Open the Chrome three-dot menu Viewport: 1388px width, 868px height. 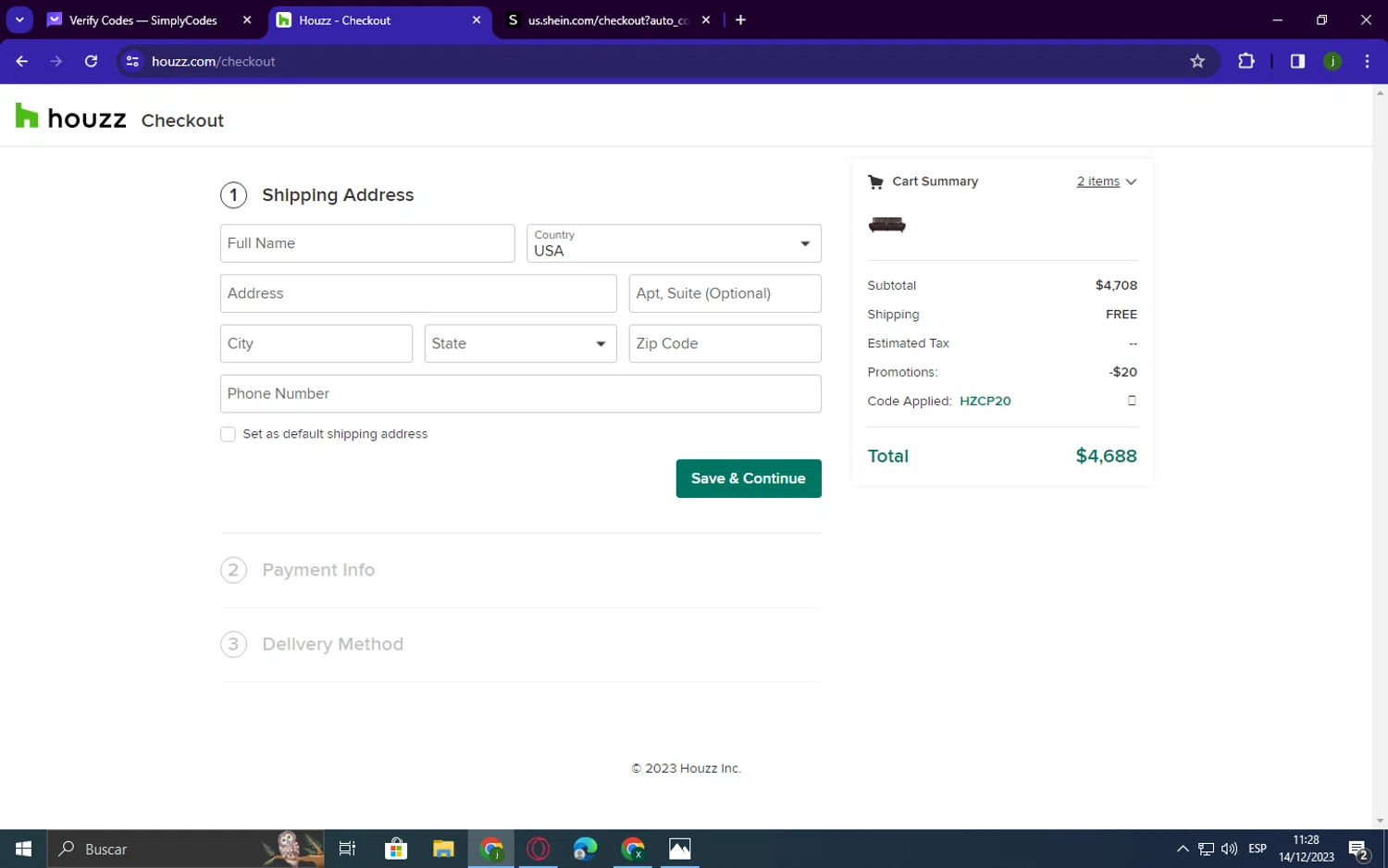coord(1367,61)
